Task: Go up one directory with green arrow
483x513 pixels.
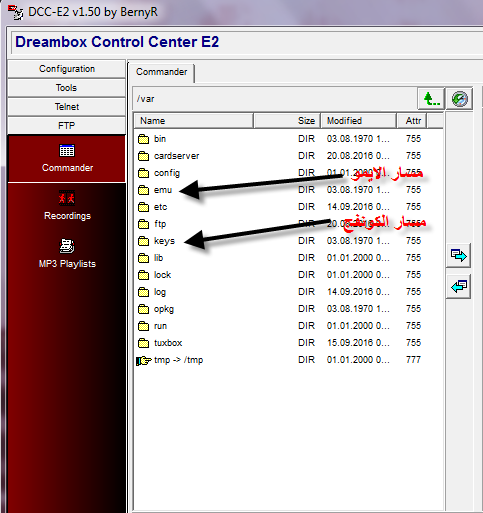Action: point(431,99)
